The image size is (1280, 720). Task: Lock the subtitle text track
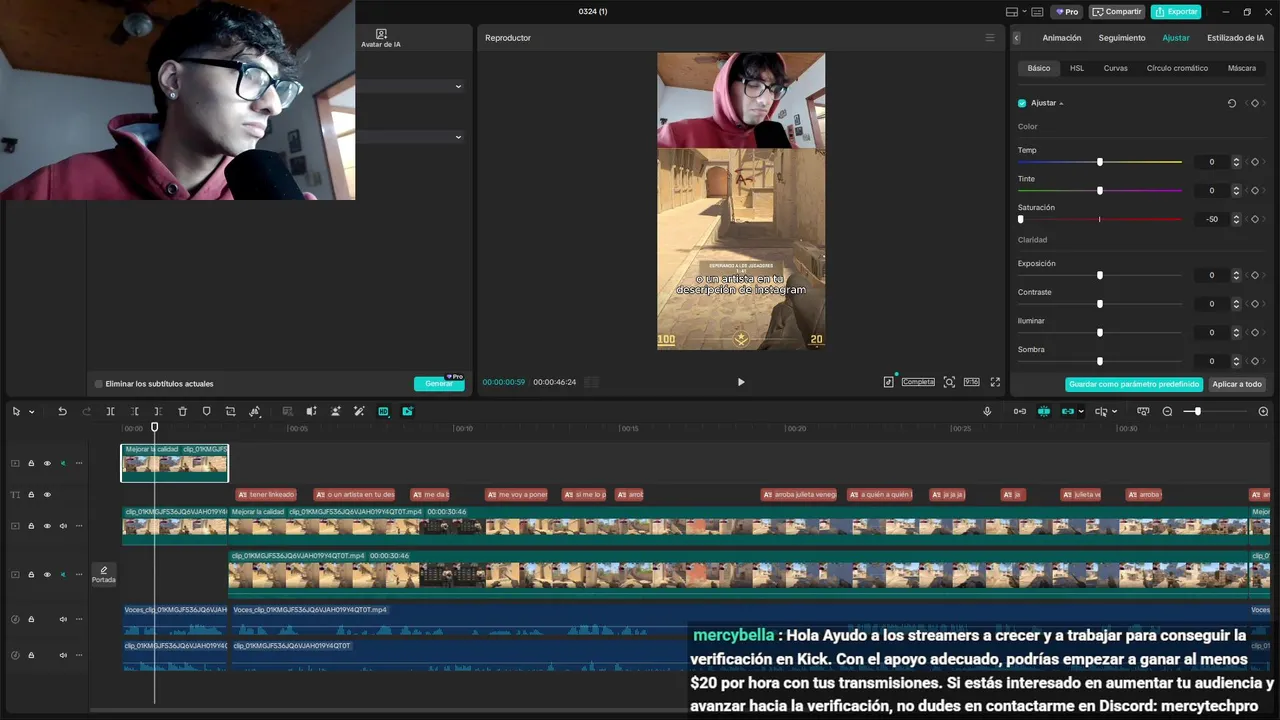(x=31, y=494)
